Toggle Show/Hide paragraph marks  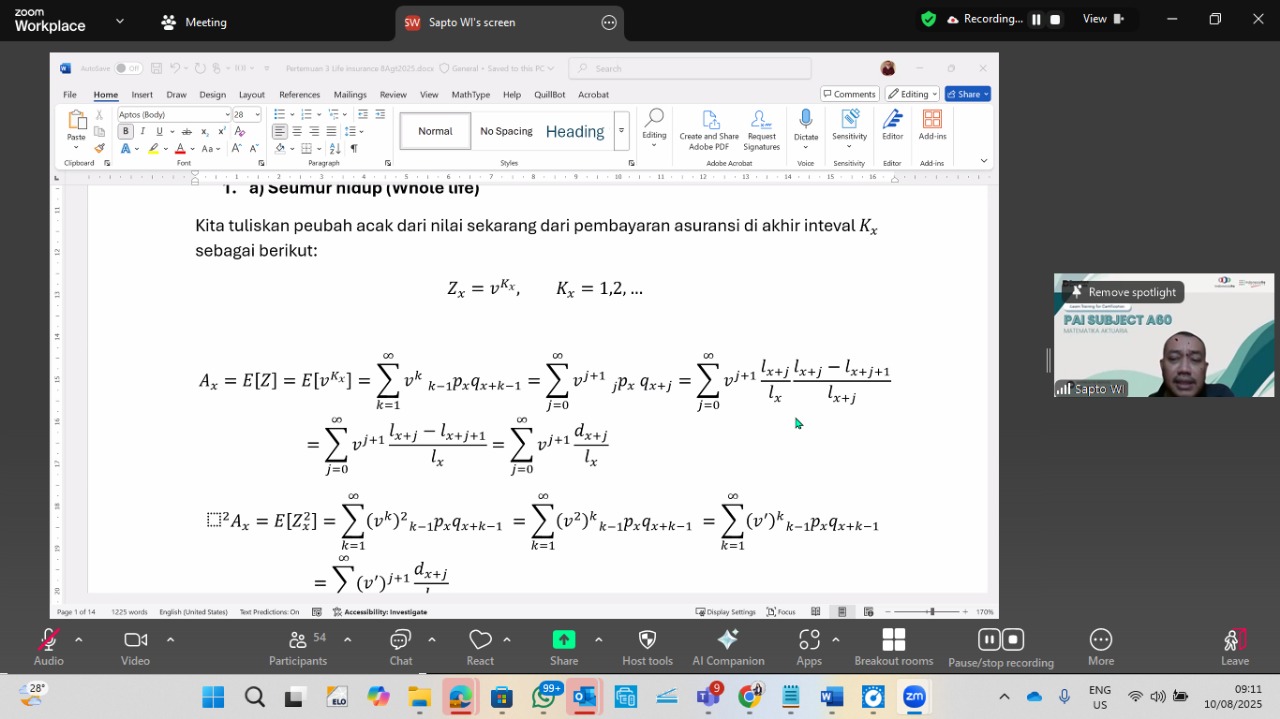354,148
